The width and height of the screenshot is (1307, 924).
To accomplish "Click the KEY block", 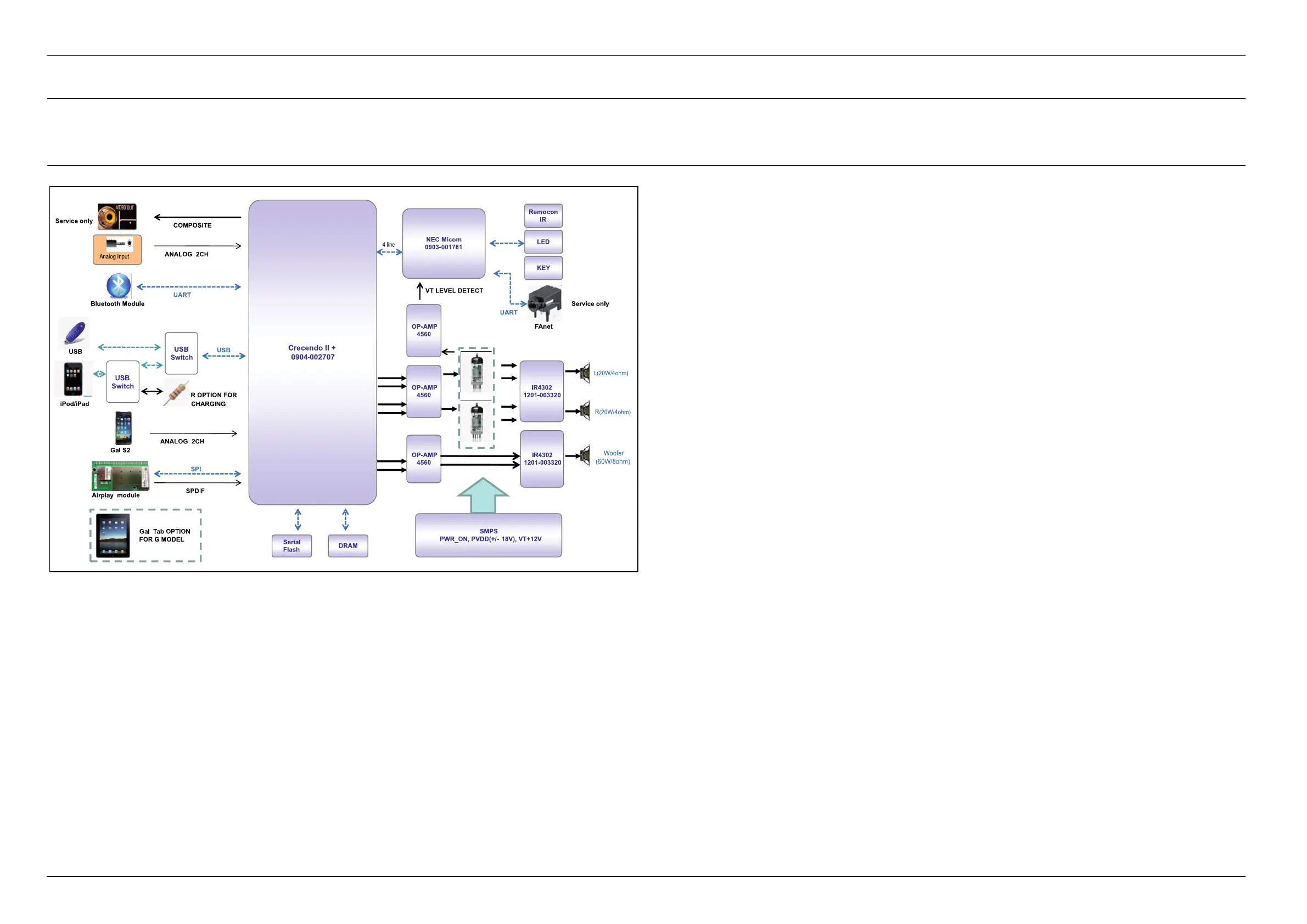I will [543, 268].
